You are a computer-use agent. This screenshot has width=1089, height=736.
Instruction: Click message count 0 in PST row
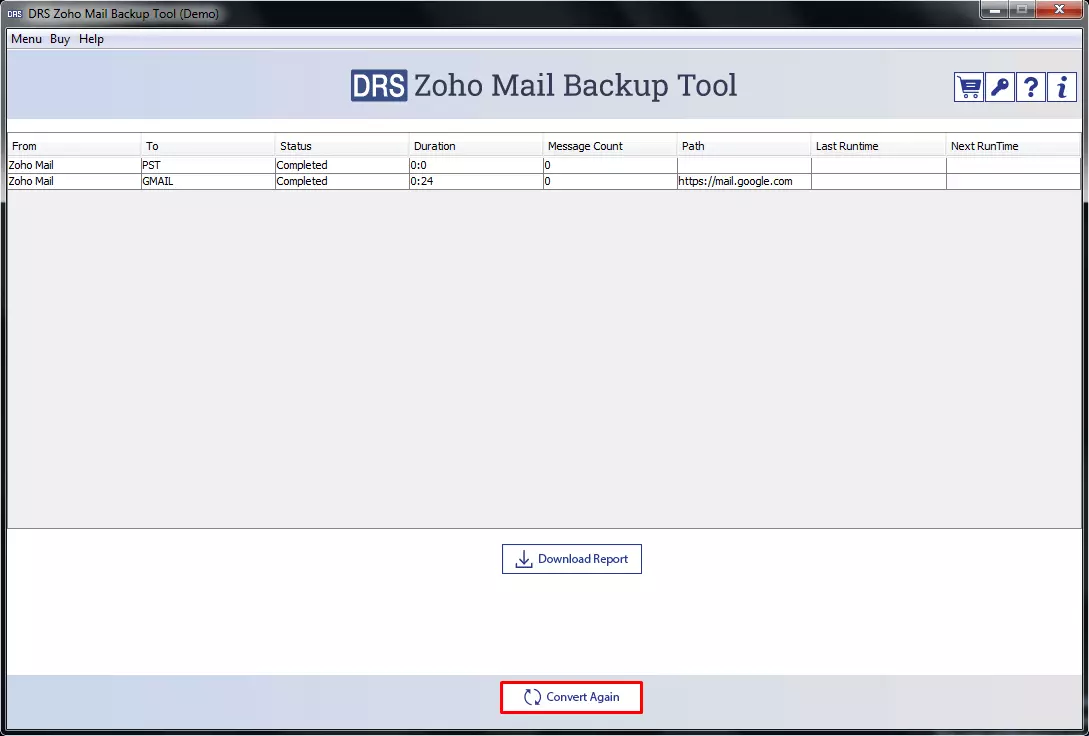coord(610,165)
